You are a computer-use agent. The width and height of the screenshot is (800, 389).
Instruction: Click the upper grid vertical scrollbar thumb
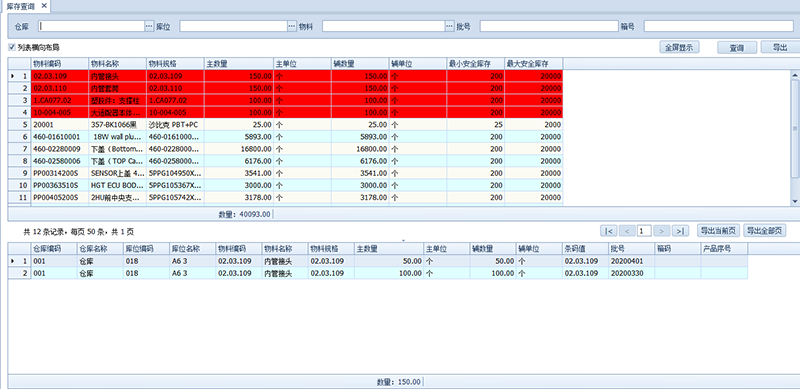[x=795, y=129]
